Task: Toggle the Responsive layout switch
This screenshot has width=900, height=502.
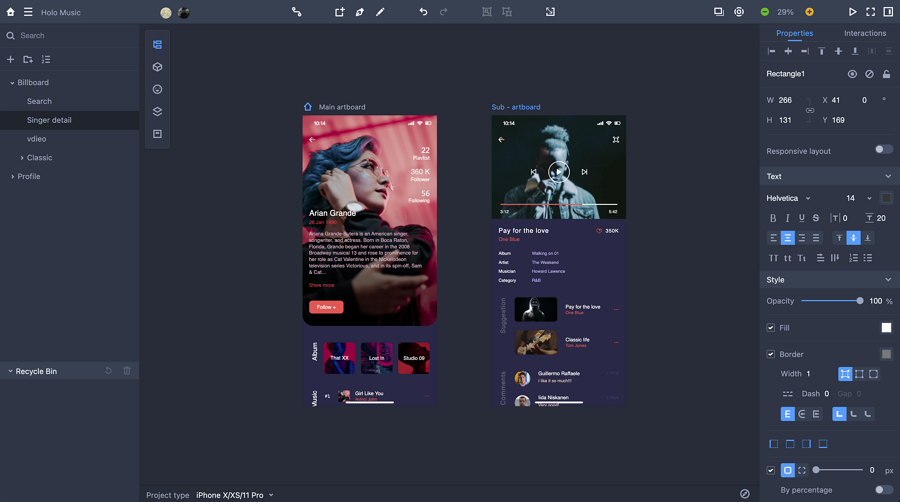Action: coord(883,150)
